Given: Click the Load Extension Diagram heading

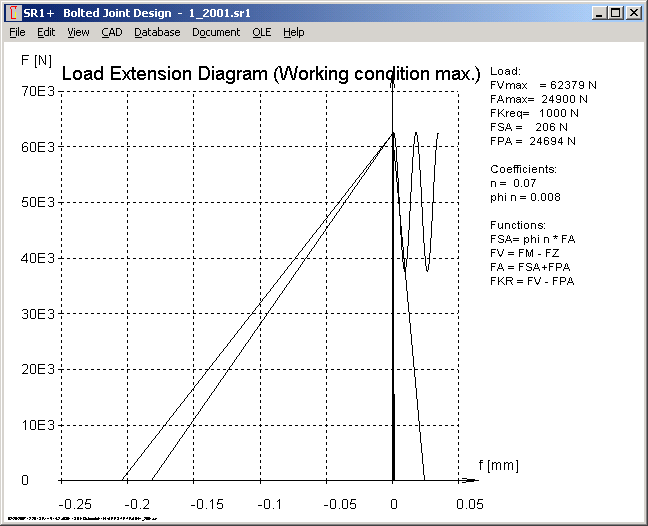Looking at the screenshot, I should 271,74.
